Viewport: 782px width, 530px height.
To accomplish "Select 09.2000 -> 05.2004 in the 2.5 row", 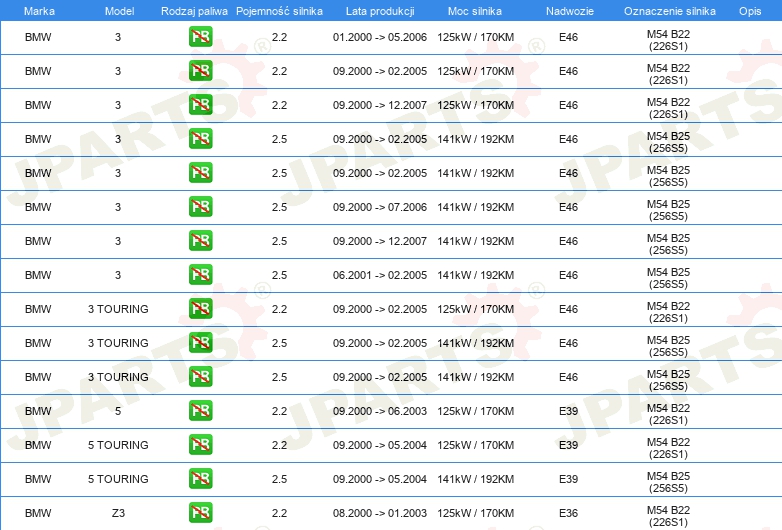I will pyautogui.click(x=380, y=479).
